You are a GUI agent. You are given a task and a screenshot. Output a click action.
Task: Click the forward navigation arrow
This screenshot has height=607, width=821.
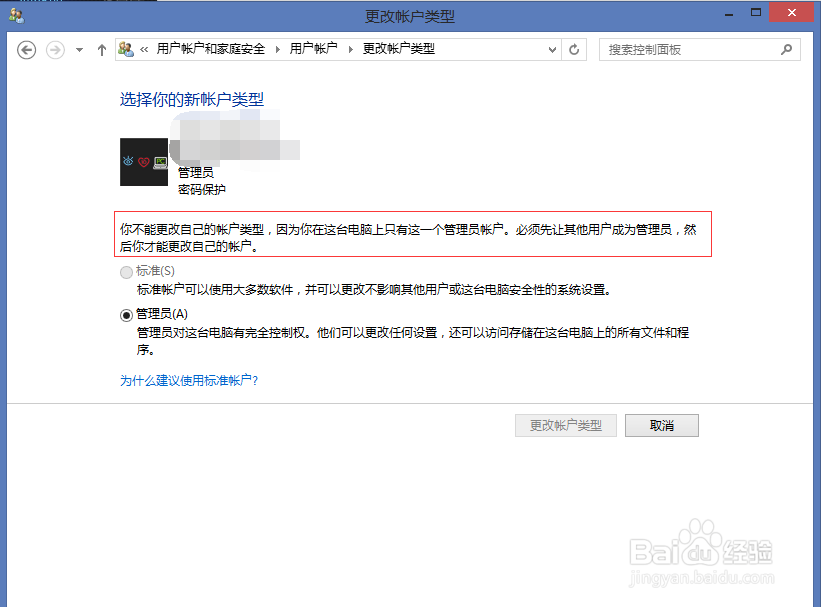[56, 49]
